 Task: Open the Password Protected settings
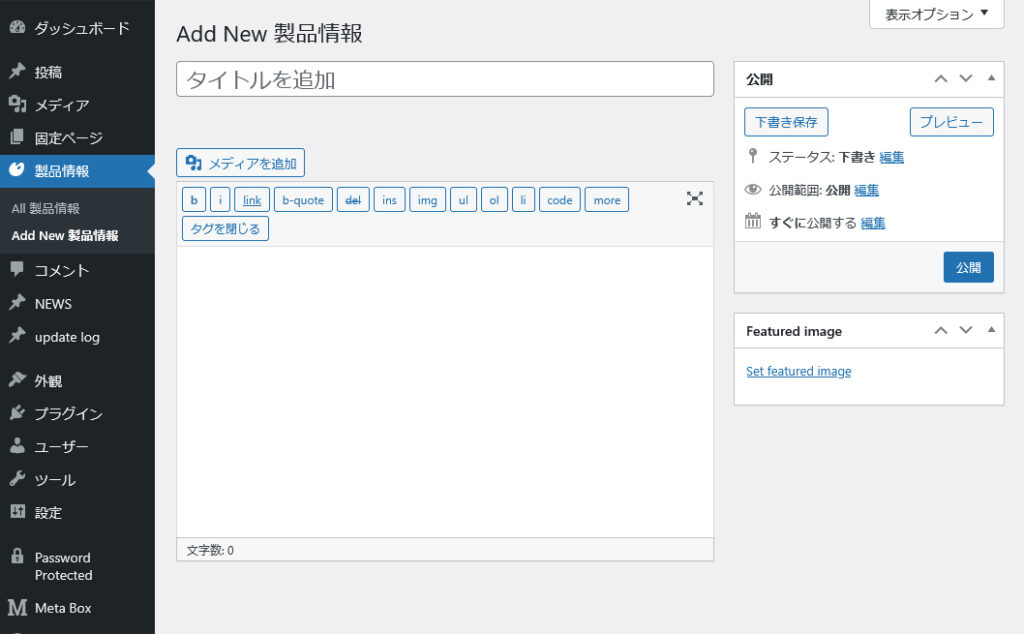62,566
